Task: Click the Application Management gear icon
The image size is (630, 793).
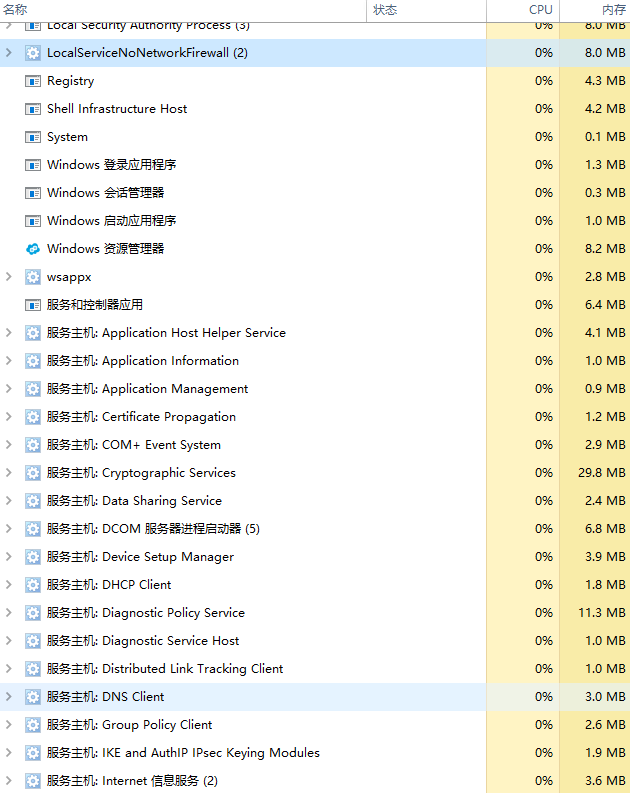Action: [33, 389]
